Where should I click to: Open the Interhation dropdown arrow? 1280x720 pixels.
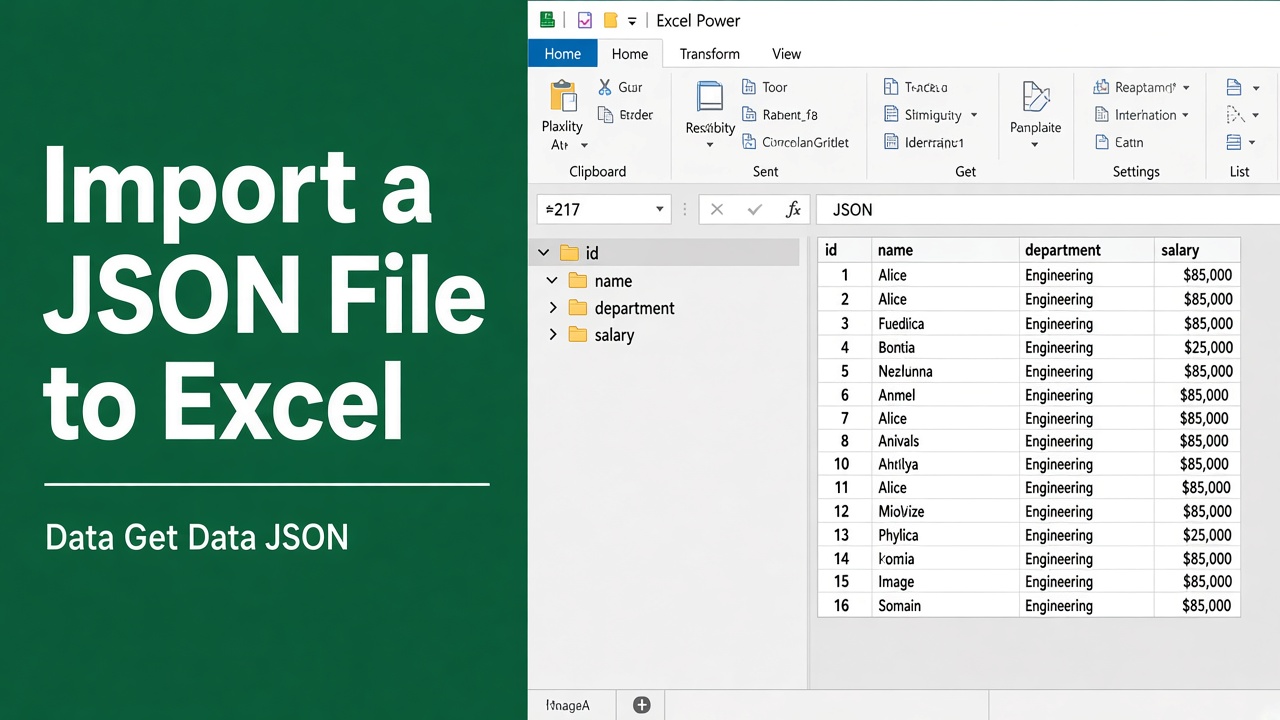[1185, 116]
